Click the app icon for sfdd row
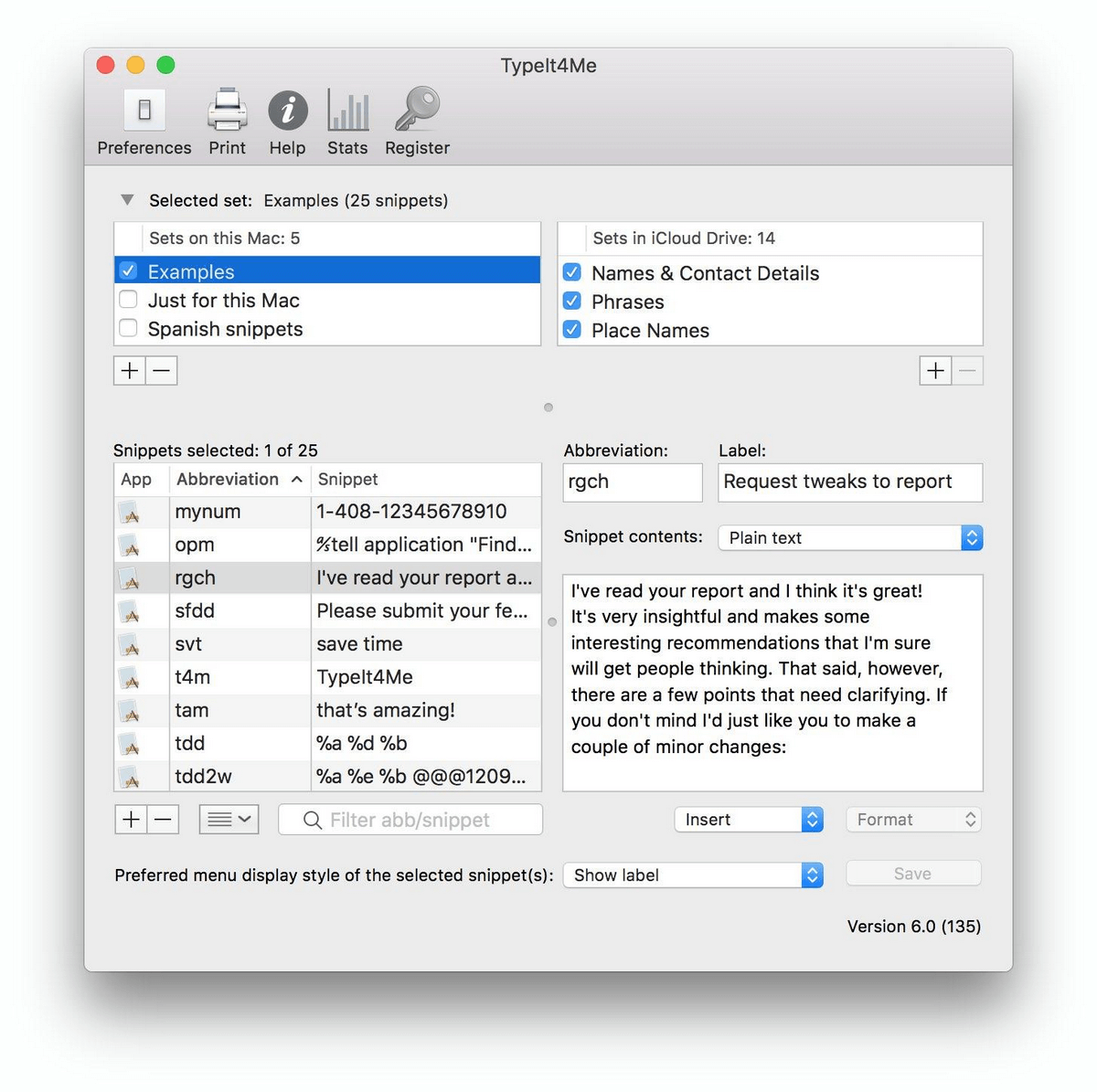This screenshot has width=1097, height=1092. pos(129,611)
